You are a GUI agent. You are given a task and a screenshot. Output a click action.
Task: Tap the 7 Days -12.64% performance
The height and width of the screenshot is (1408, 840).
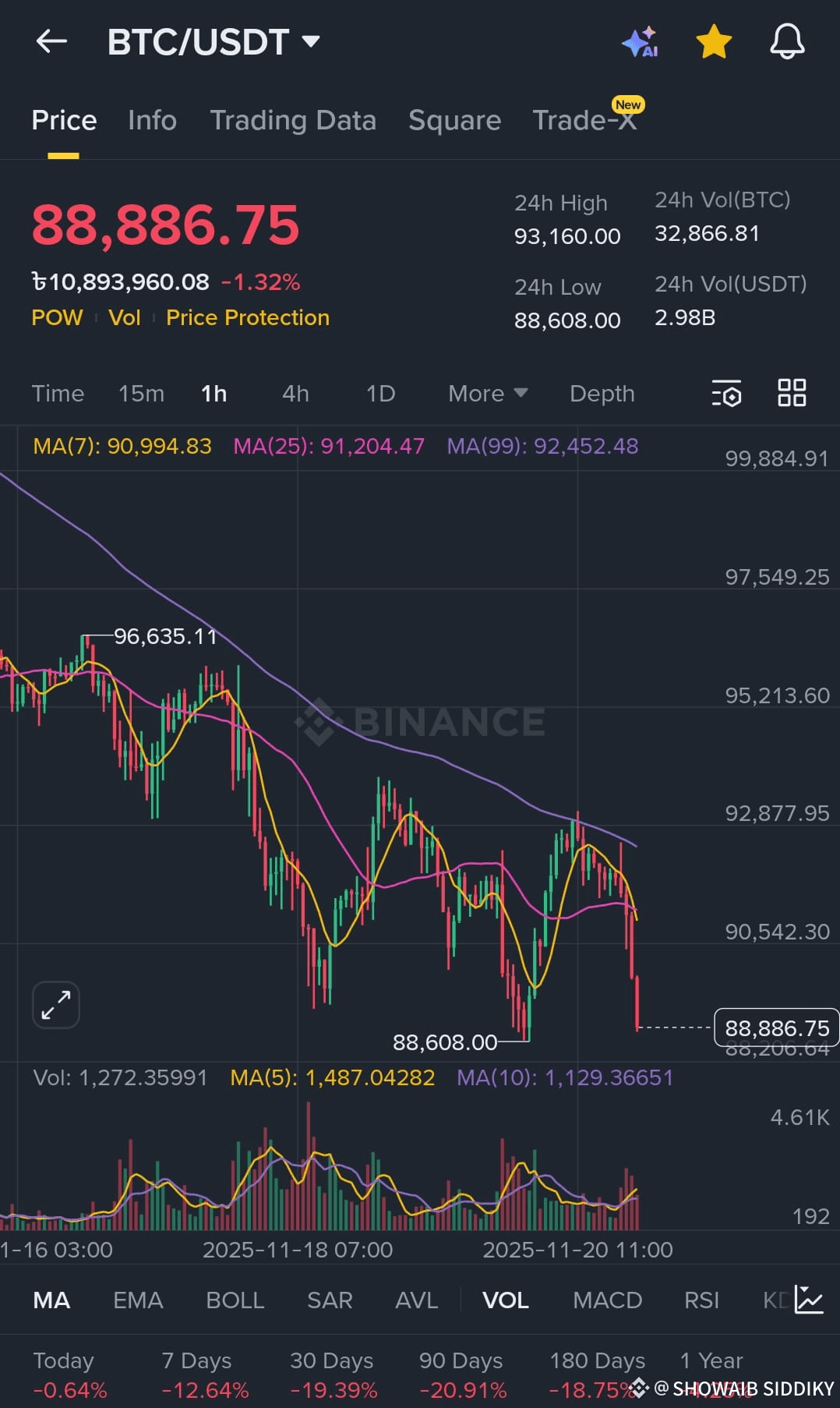[x=205, y=1375]
